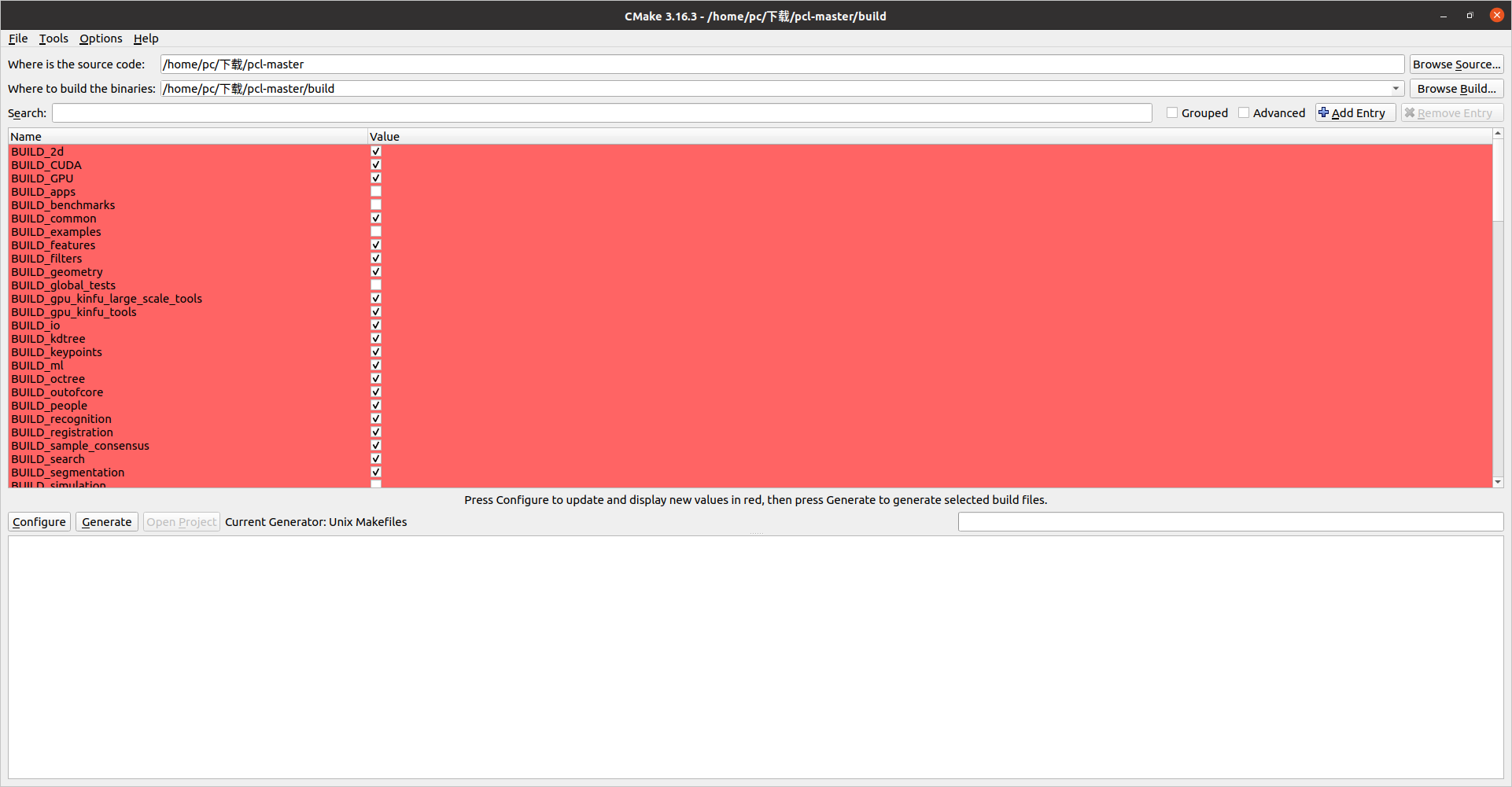This screenshot has height=787, width=1512.
Task: Uncheck the BUILD_CUDA checkbox
Action: 376,165
